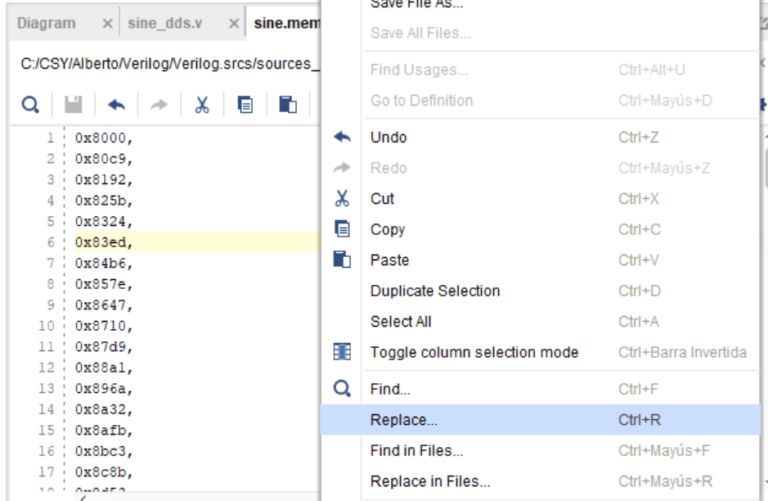Open Replace in Files... from context menu

point(430,481)
